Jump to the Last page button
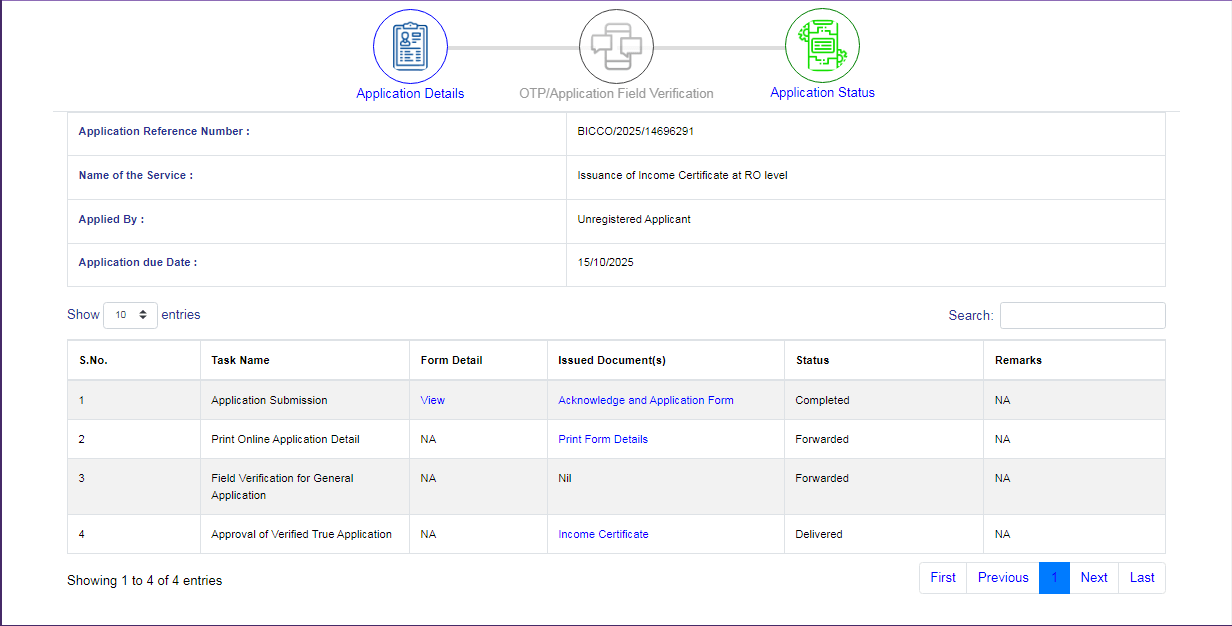The height and width of the screenshot is (626, 1232). [x=1142, y=577]
